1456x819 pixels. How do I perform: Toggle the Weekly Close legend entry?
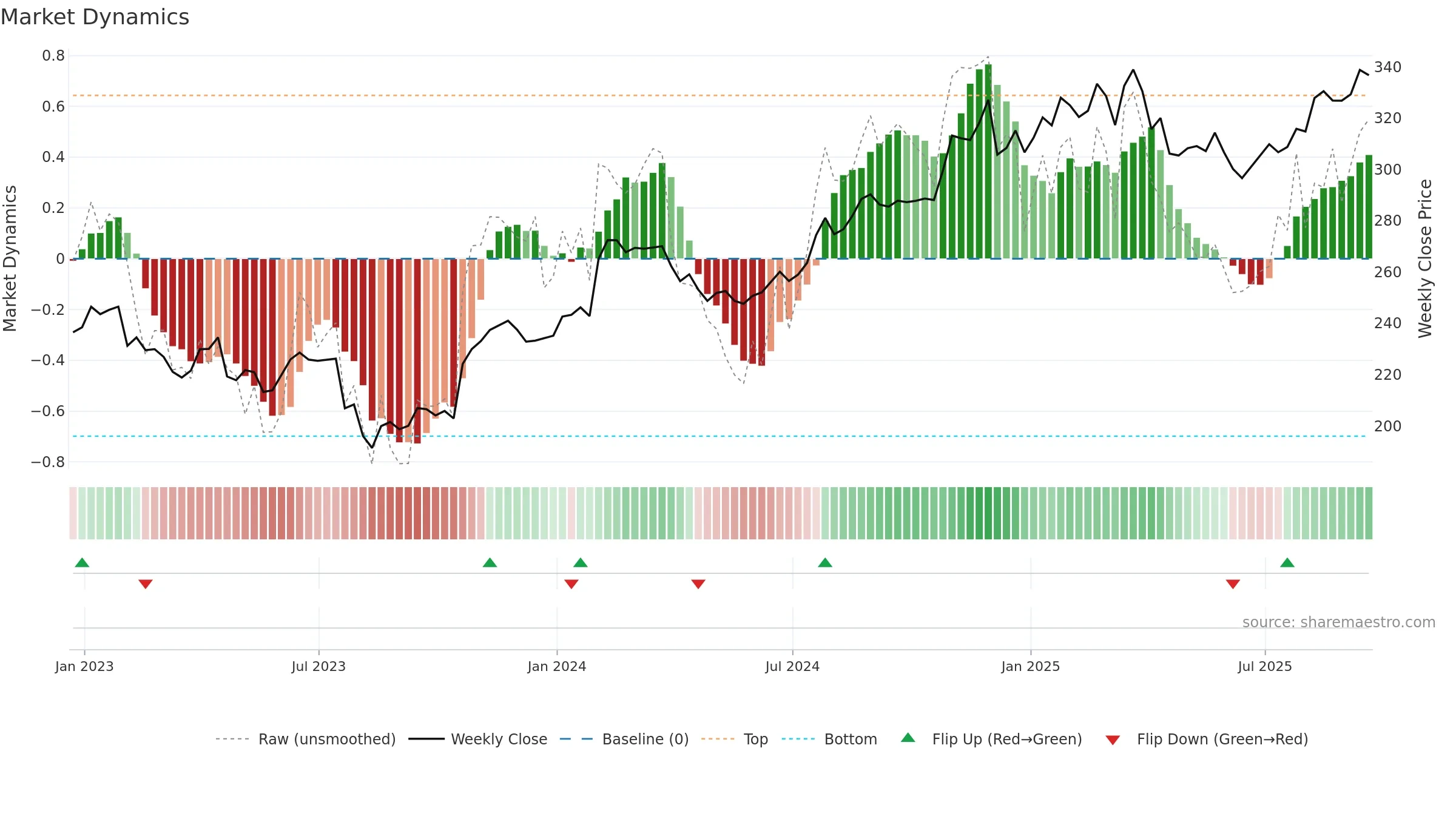(478, 739)
